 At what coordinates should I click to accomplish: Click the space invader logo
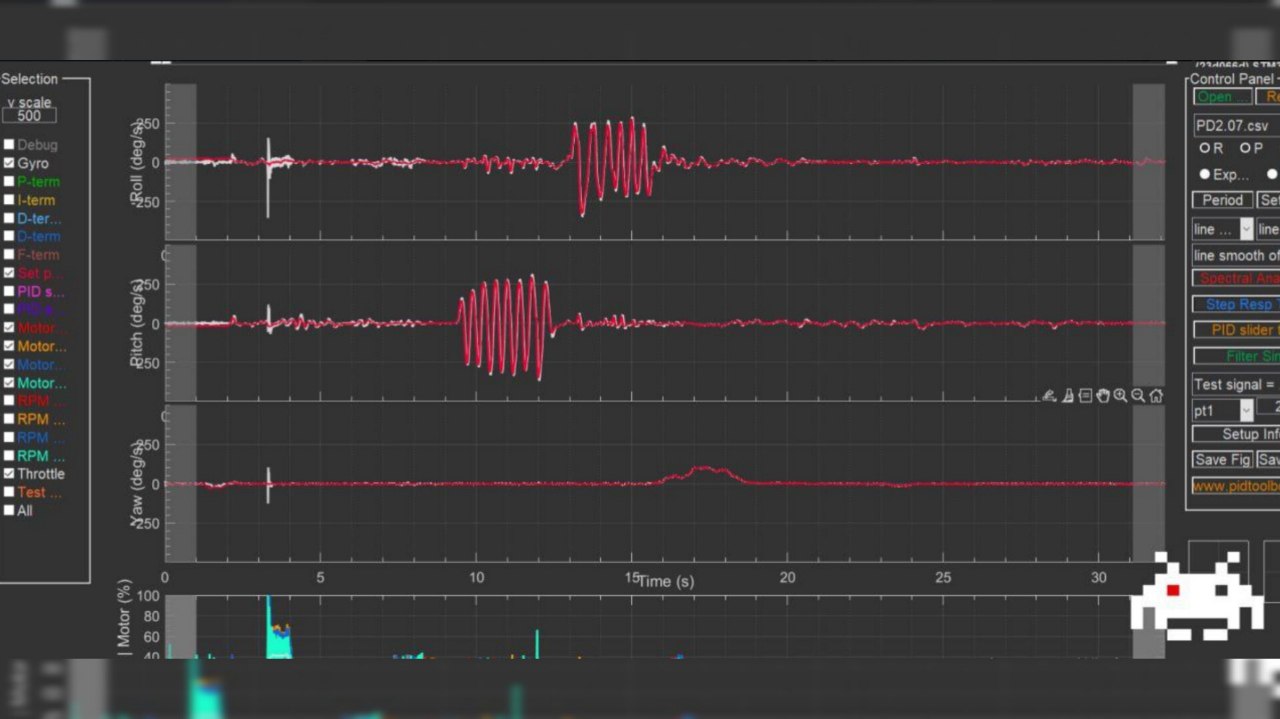point(1196,596)
